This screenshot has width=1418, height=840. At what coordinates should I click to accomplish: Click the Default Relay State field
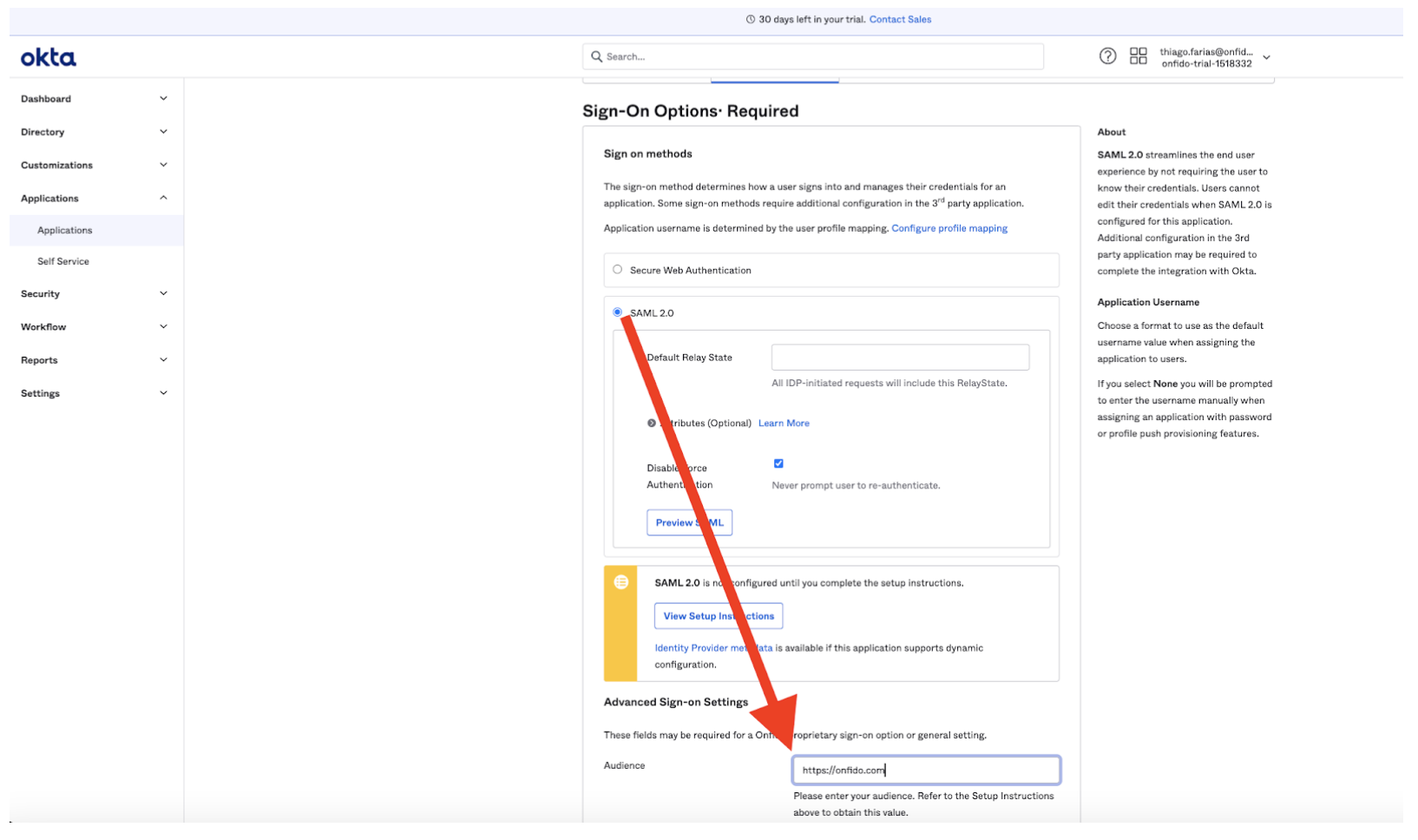[900, 358]
